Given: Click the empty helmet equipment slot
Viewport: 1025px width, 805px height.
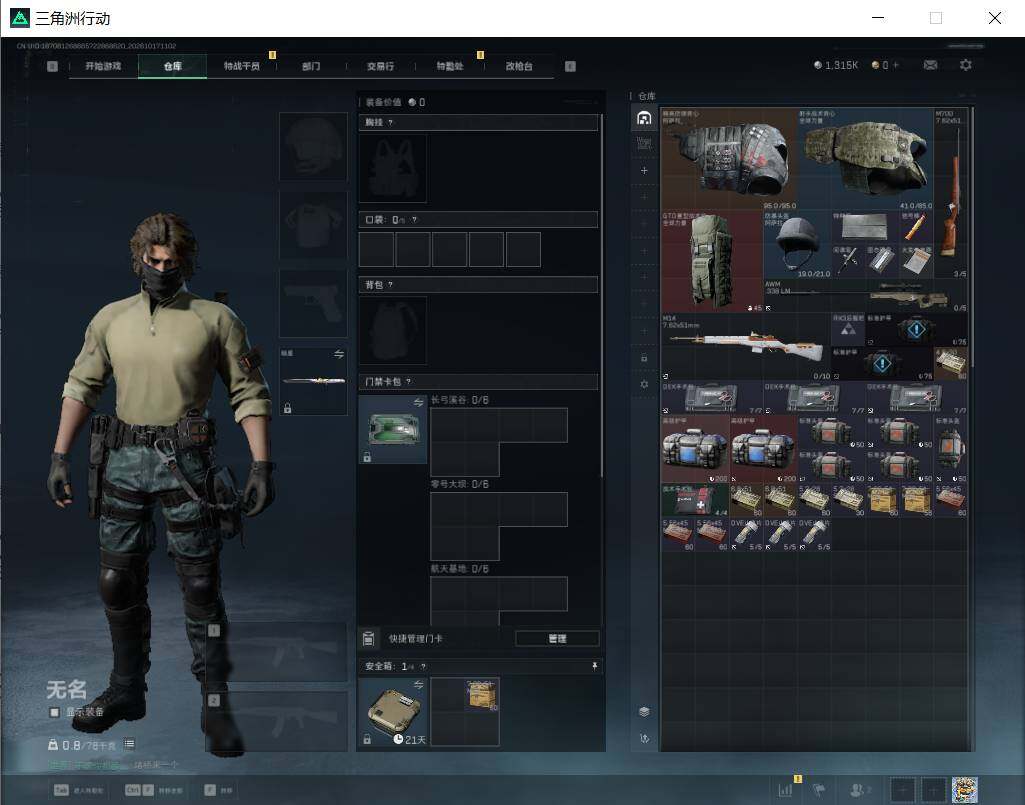Looking at the screenshot, I should [313, 146].
